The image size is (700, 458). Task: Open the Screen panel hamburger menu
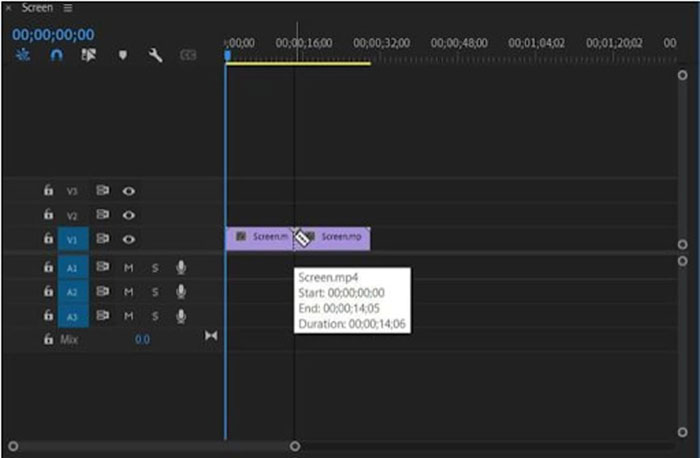pos(68,8)
